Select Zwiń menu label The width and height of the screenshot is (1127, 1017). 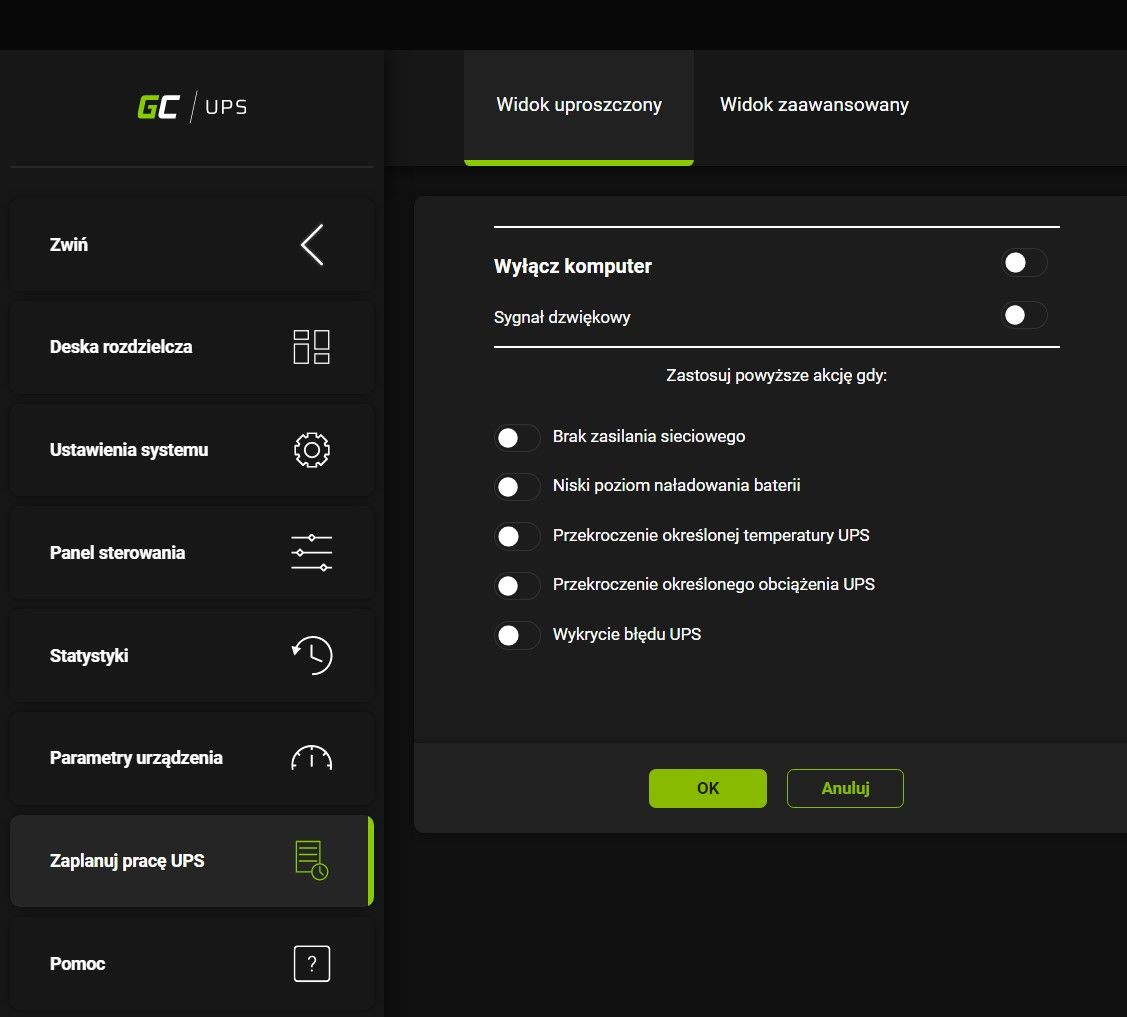click(68, 244)
